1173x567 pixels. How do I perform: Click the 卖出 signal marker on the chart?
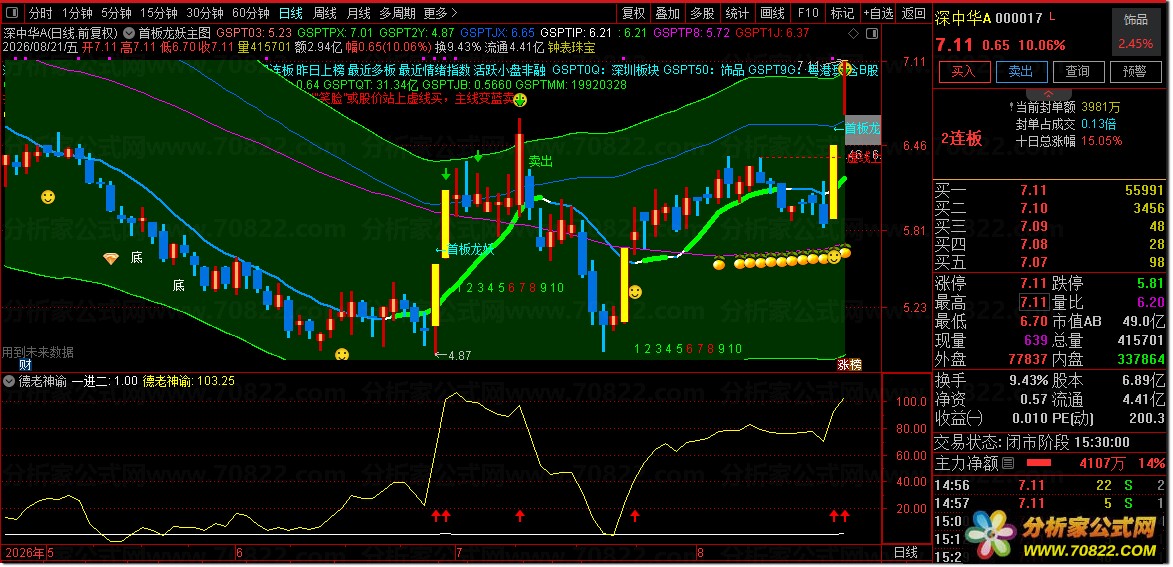pos(541,161)
